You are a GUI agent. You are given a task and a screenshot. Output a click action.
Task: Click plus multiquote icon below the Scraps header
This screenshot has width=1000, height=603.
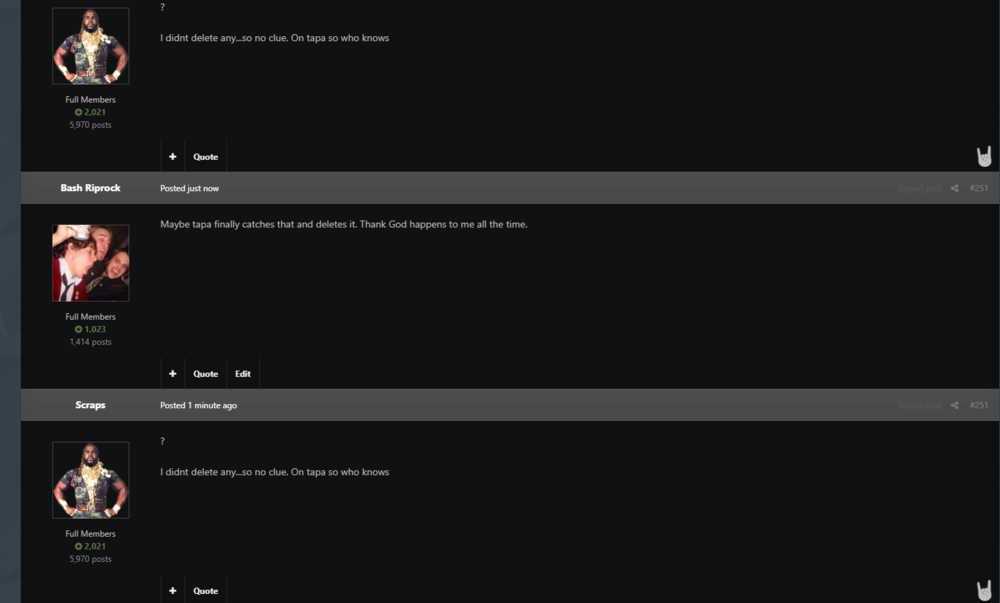click(x=172, y=591)
